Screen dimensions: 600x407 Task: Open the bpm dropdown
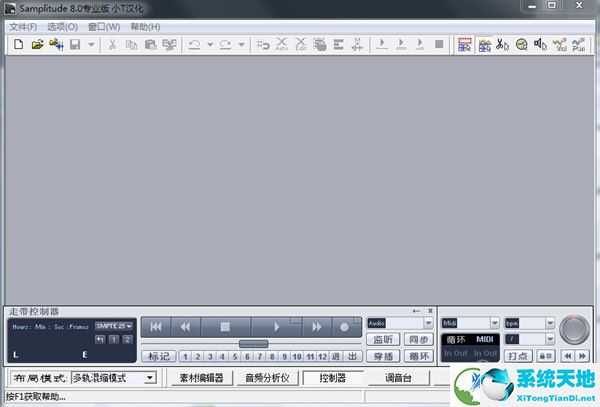550,324
